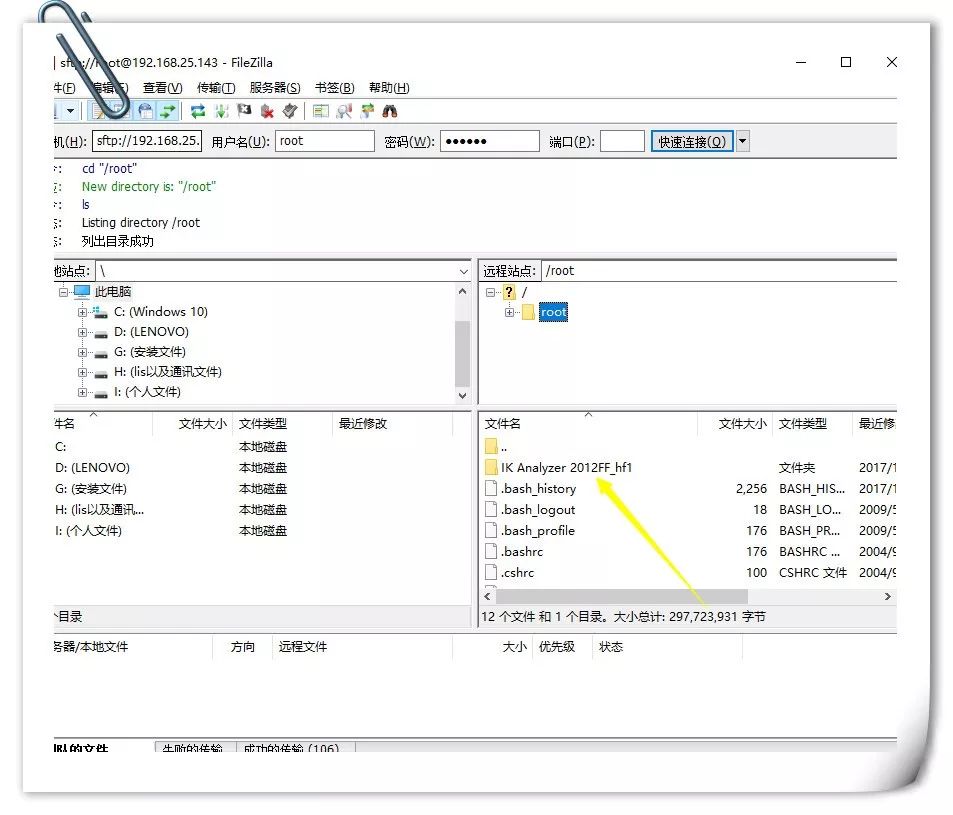Screen dimensions: 953x815
Task: Click the process transfer queue icon
Action: [x=221, y=111]
